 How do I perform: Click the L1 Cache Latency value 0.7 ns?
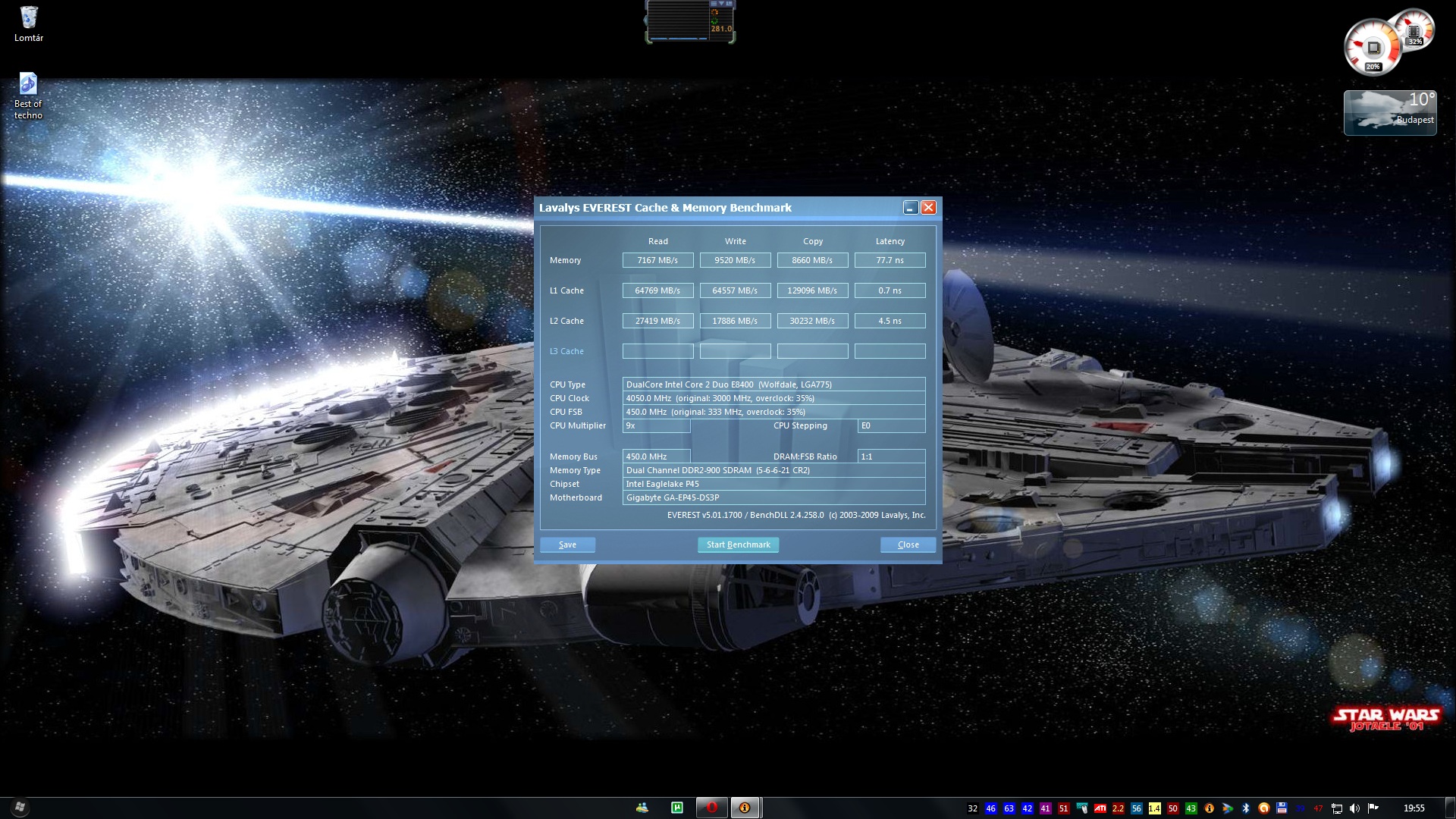point(890,290)
